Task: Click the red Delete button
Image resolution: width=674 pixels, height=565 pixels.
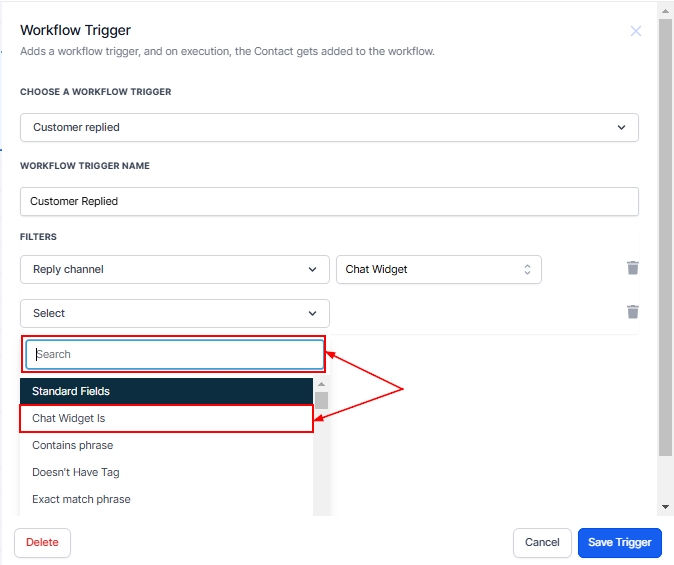Action: click(42, 542)
